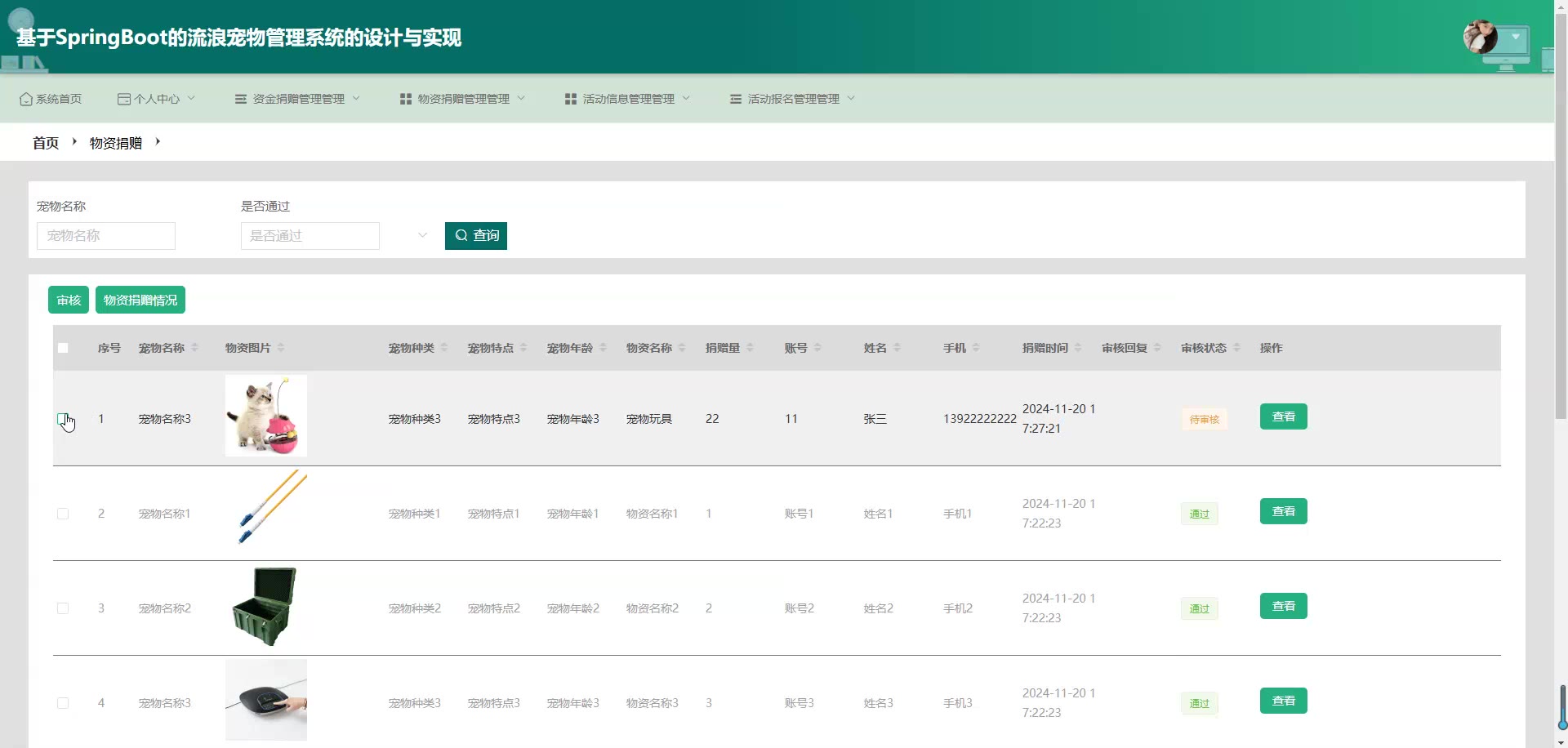1568x748 pixels.
Task: Sort by 捐赠量 column arrows
Action: (x=750, y=348)
